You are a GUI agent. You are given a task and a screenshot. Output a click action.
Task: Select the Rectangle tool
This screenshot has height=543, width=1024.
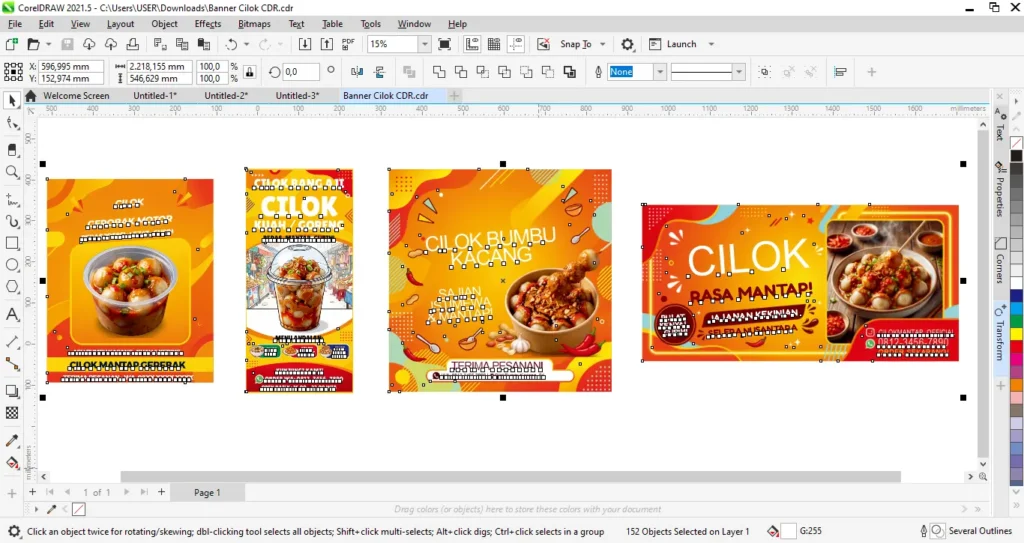coord(12,243)
